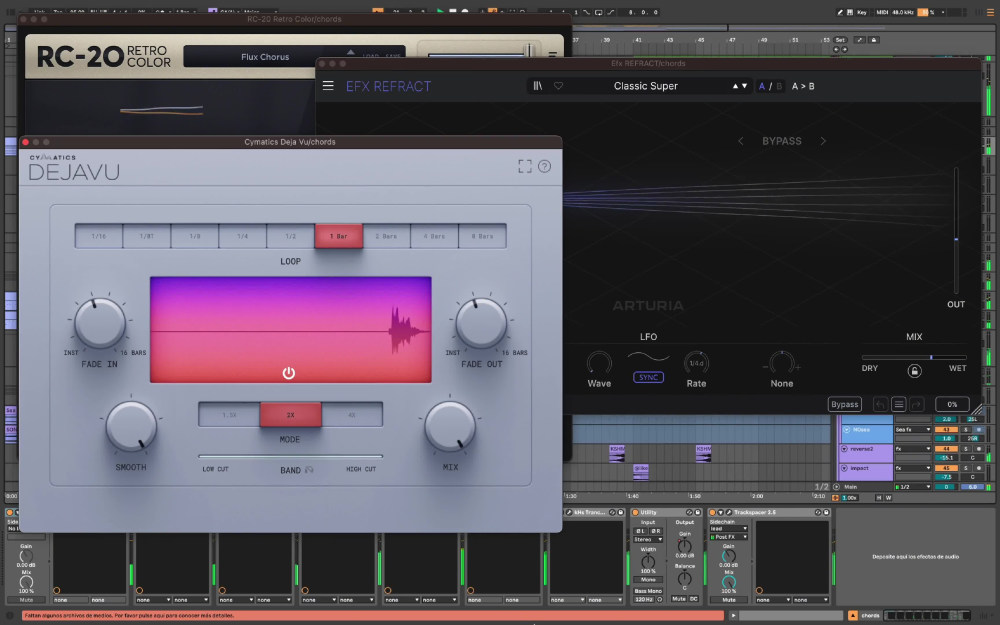Open EFX Refract preset up/down arrows

pyautogui.click(x=740, y=86)
